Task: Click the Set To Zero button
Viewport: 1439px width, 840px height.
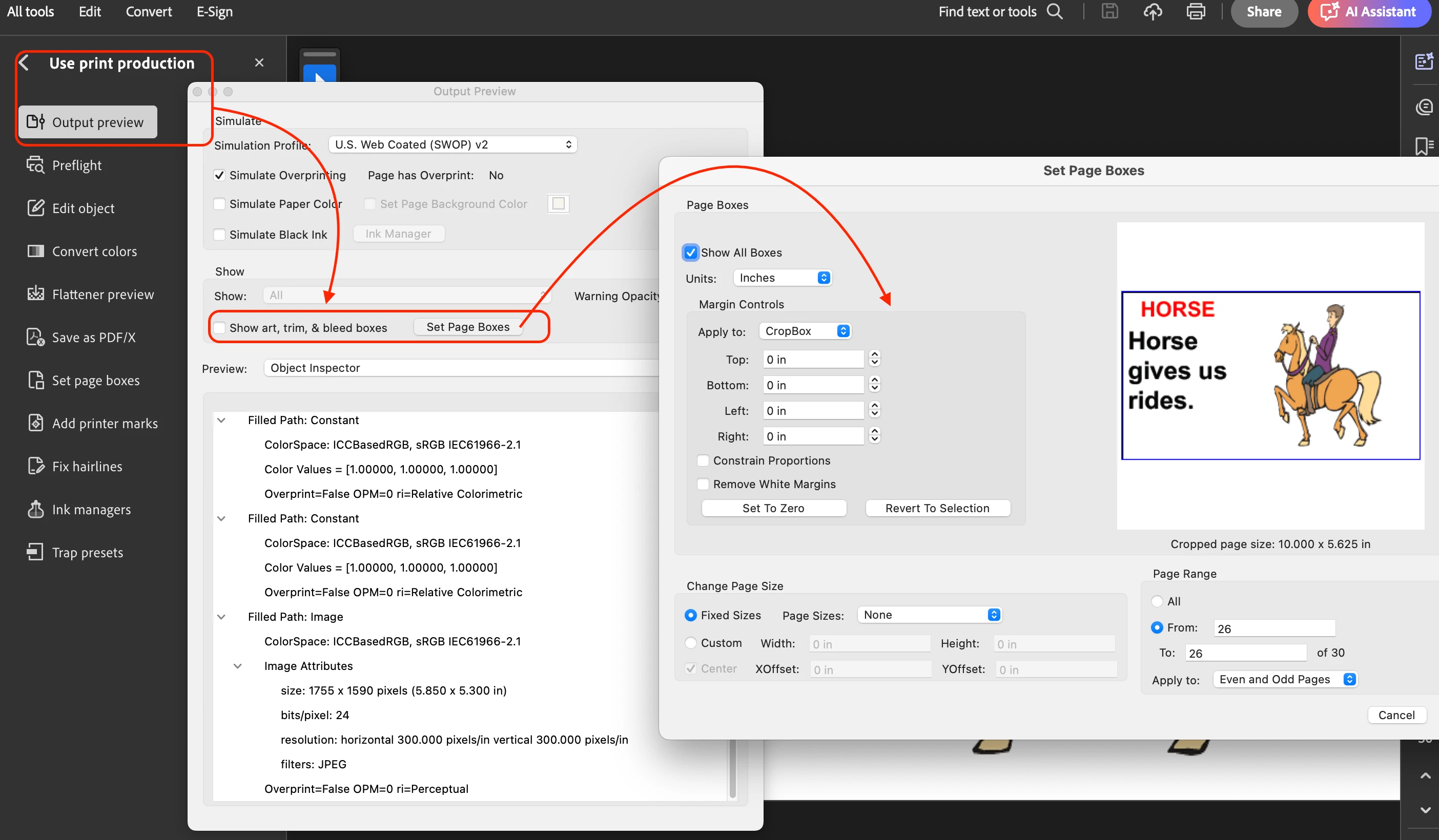Action: (x=773, y=508)
